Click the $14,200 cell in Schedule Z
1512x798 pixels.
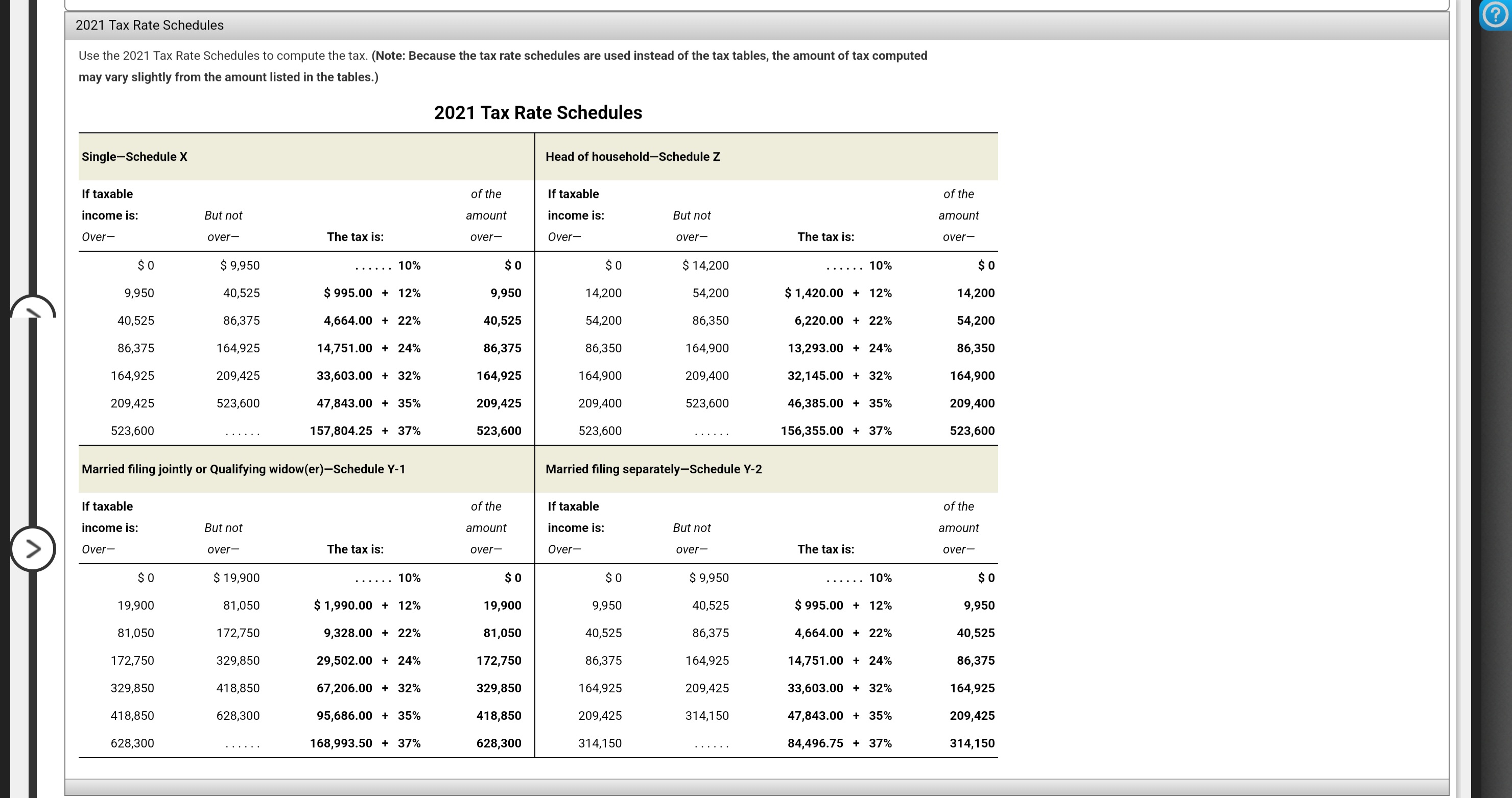click(x=705, y=265)
